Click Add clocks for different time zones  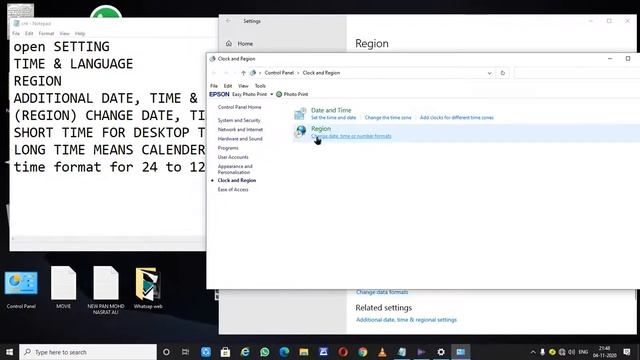click(x=457, y=118)
